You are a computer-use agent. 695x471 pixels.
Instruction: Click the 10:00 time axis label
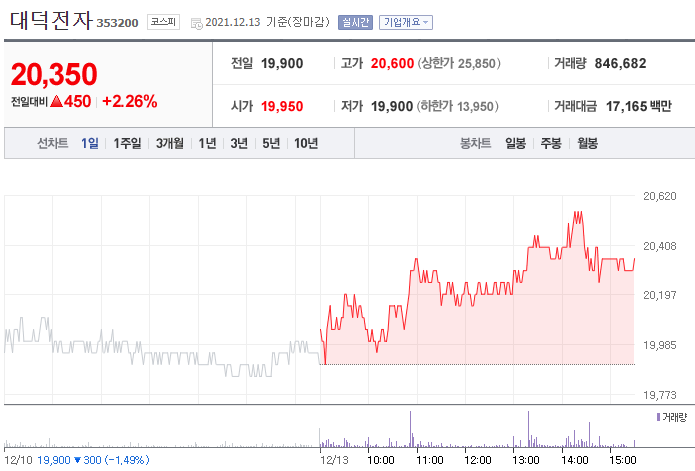coord(381,460)
